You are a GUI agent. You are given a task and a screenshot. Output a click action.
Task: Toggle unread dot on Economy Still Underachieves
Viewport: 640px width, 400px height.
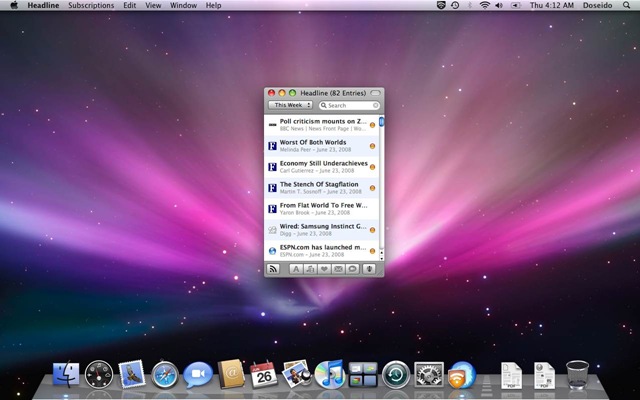point(372,167)
